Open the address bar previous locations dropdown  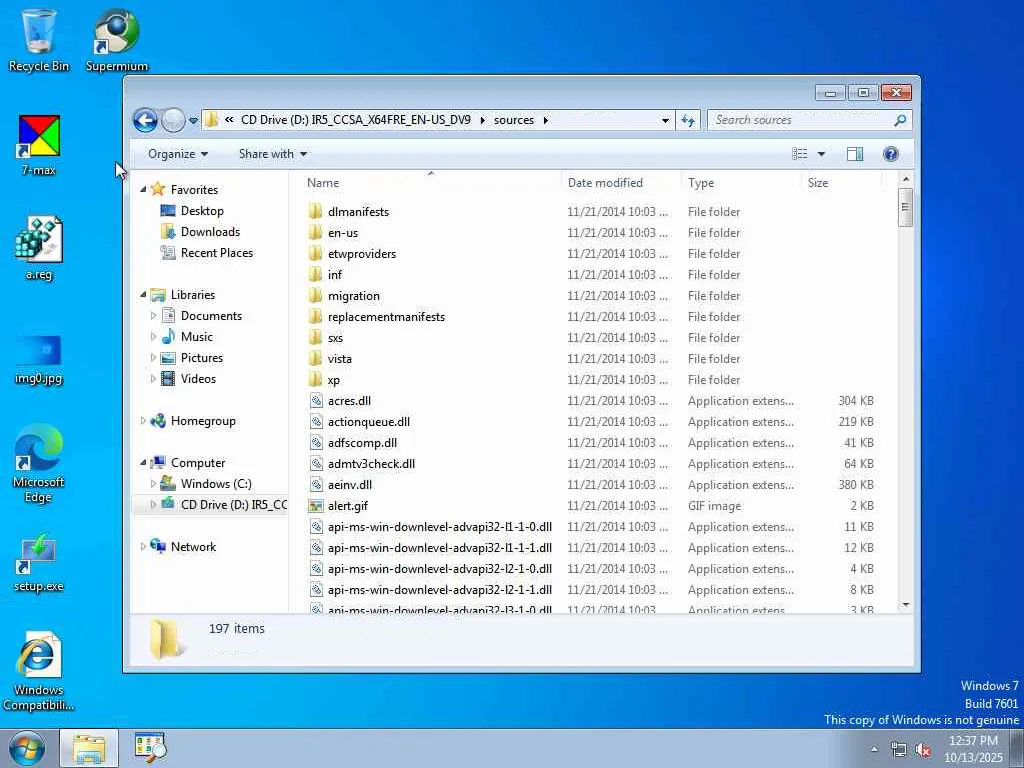665,120
